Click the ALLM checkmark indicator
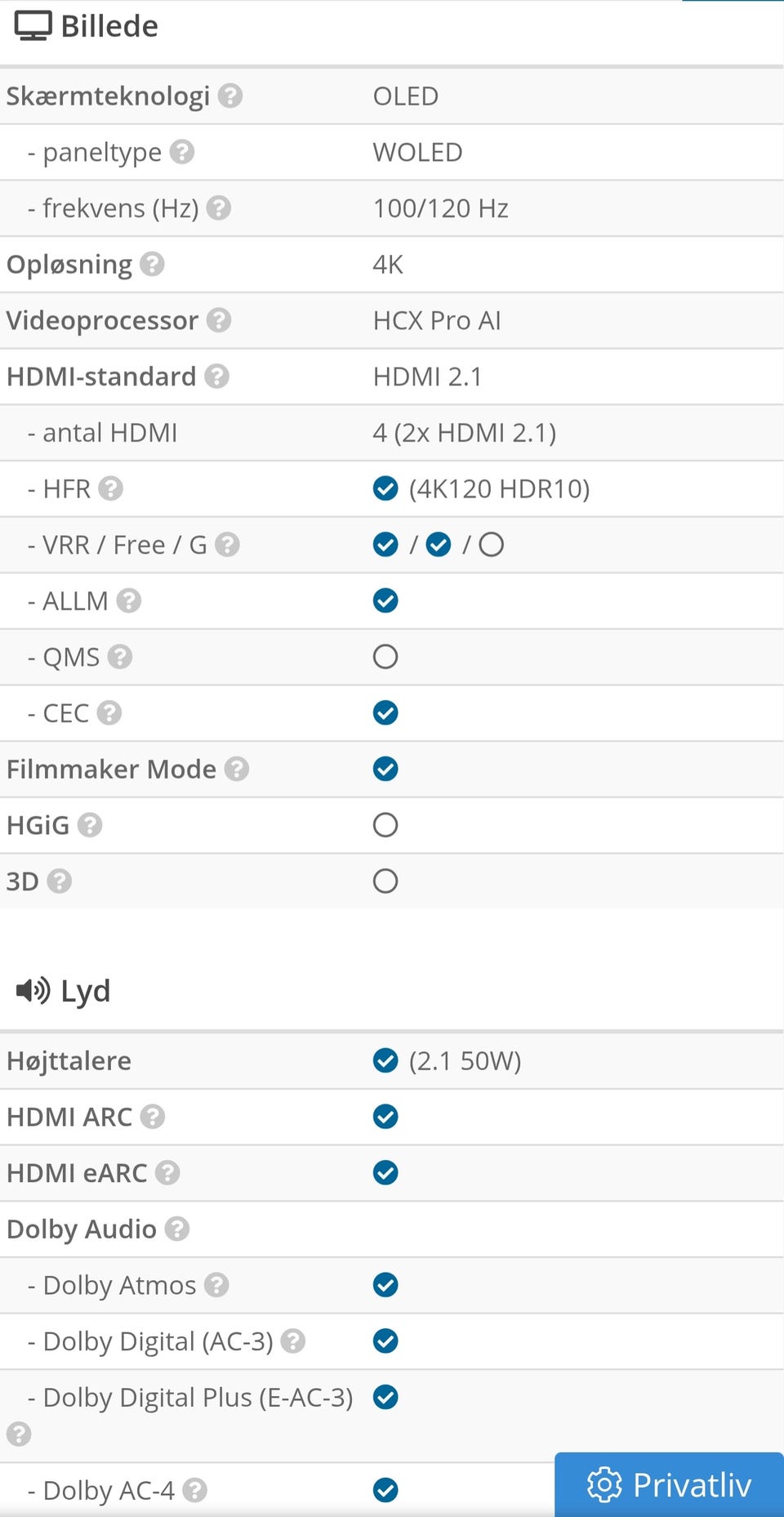The width and height of the screenshot is (784, 1517). (x=385, y=600)
